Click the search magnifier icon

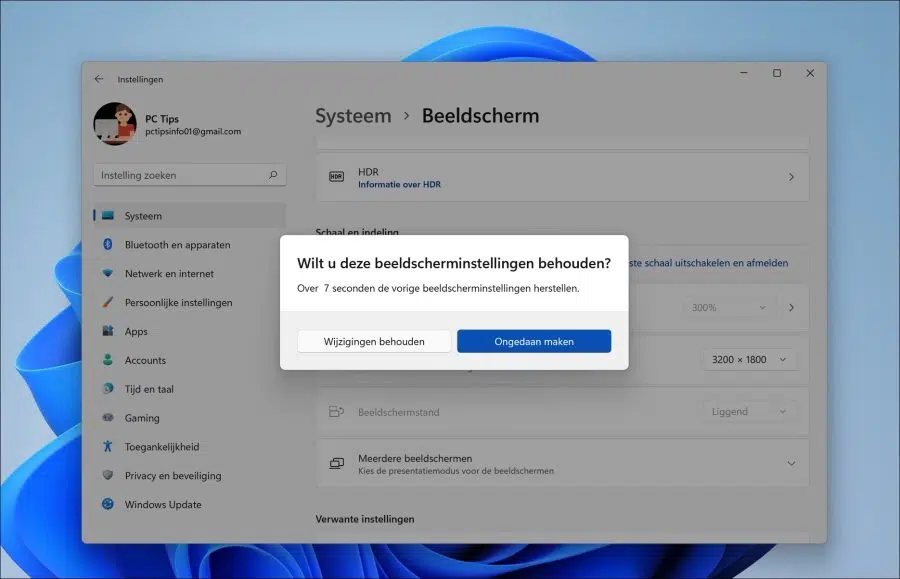point(273,175)
